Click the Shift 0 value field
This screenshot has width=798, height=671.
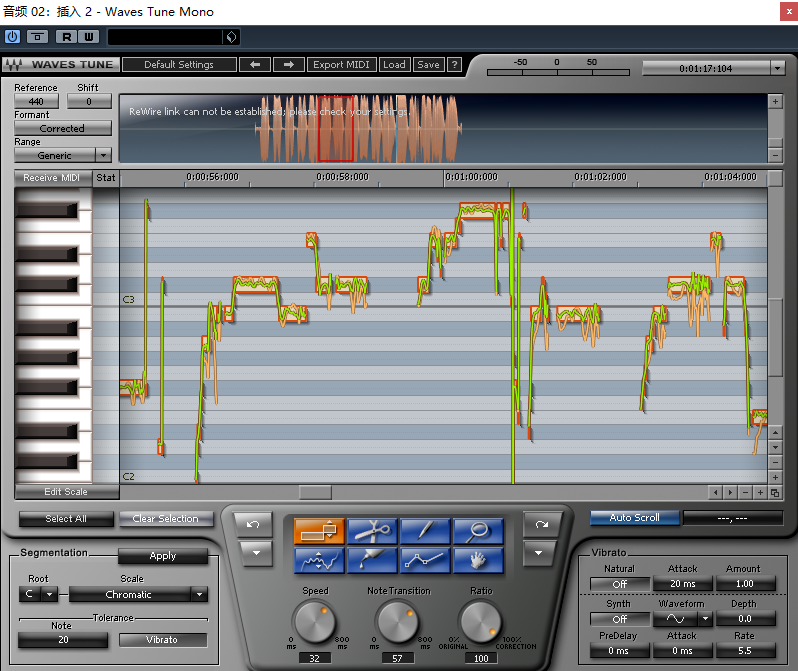tap(89, 101)
